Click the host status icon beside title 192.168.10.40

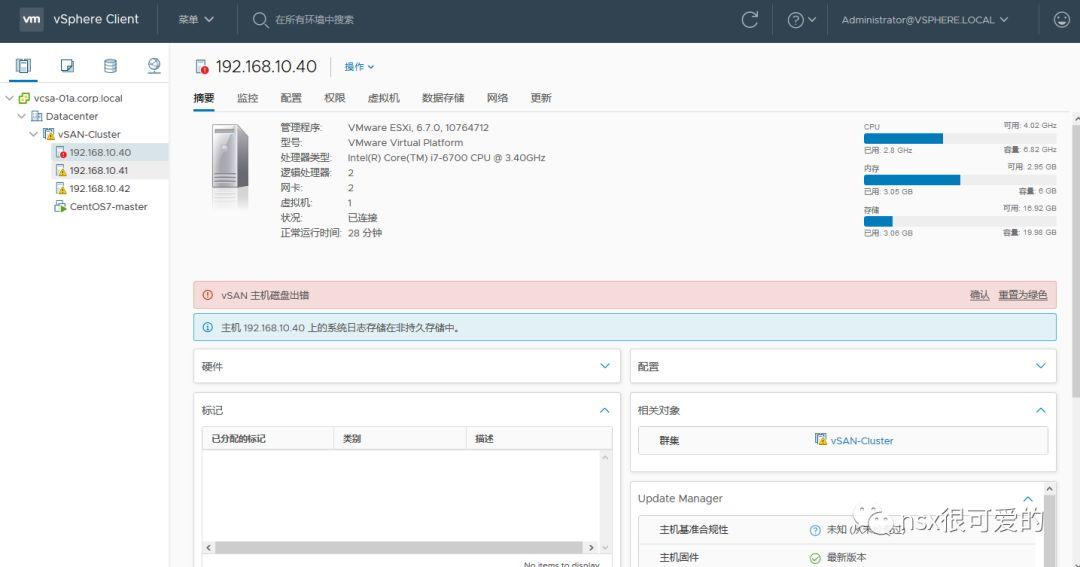(x=202, y=67)
